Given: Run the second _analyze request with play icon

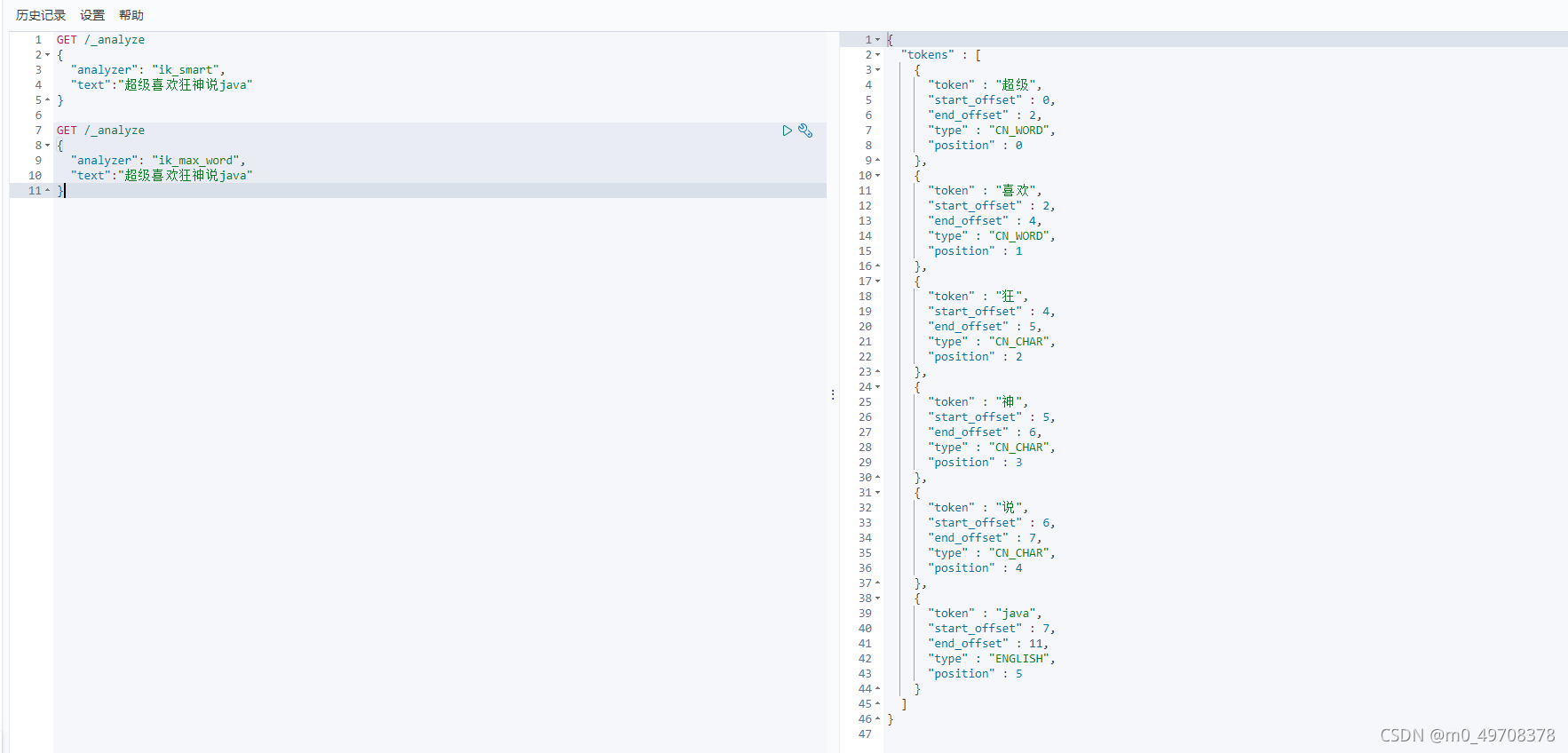Looking at the screenshot, I should pos(787,131).
